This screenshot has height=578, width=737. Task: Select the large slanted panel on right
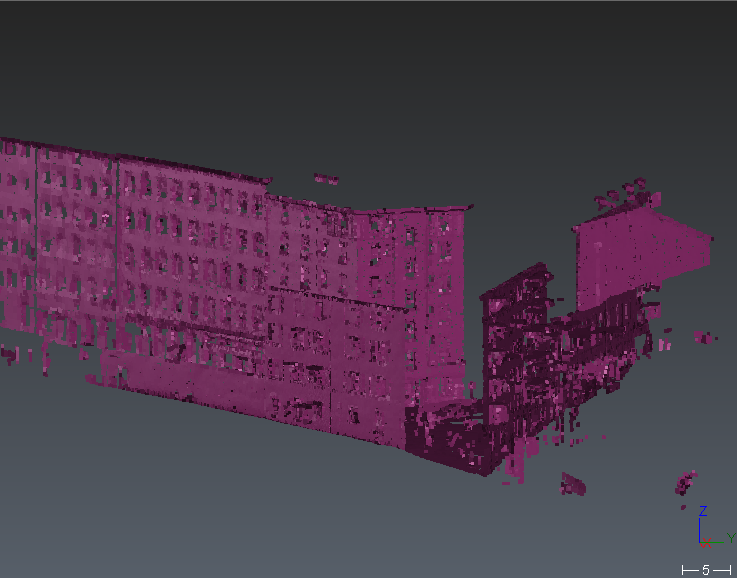coord(640,255)
